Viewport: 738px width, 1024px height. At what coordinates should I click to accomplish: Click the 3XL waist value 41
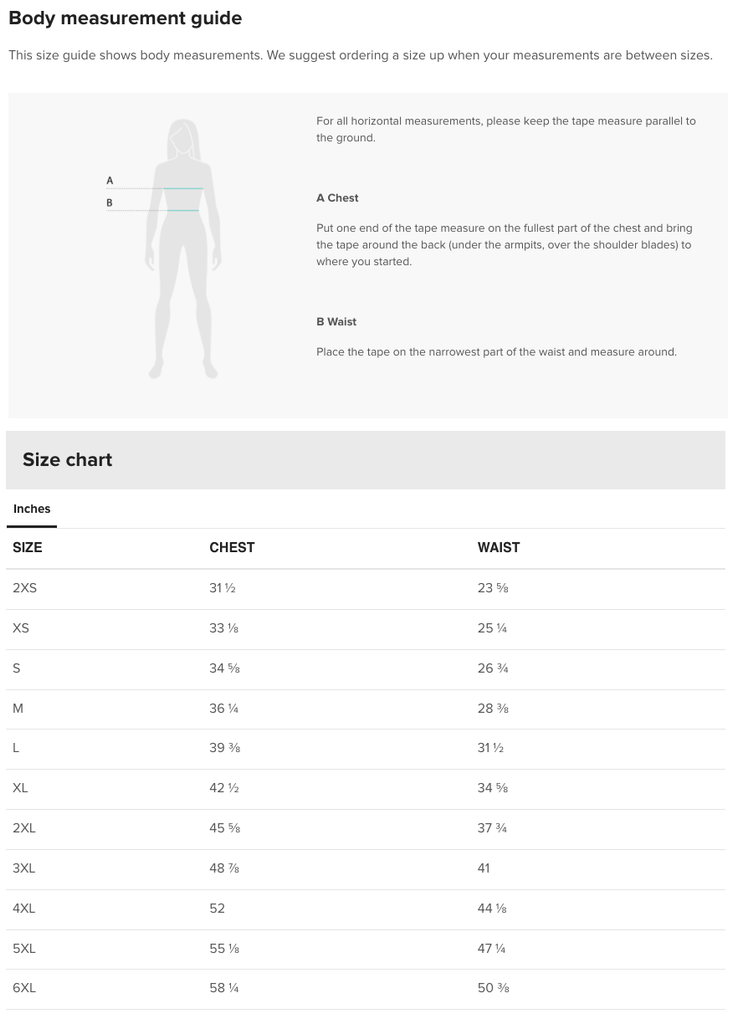click(x=483, y=869)
